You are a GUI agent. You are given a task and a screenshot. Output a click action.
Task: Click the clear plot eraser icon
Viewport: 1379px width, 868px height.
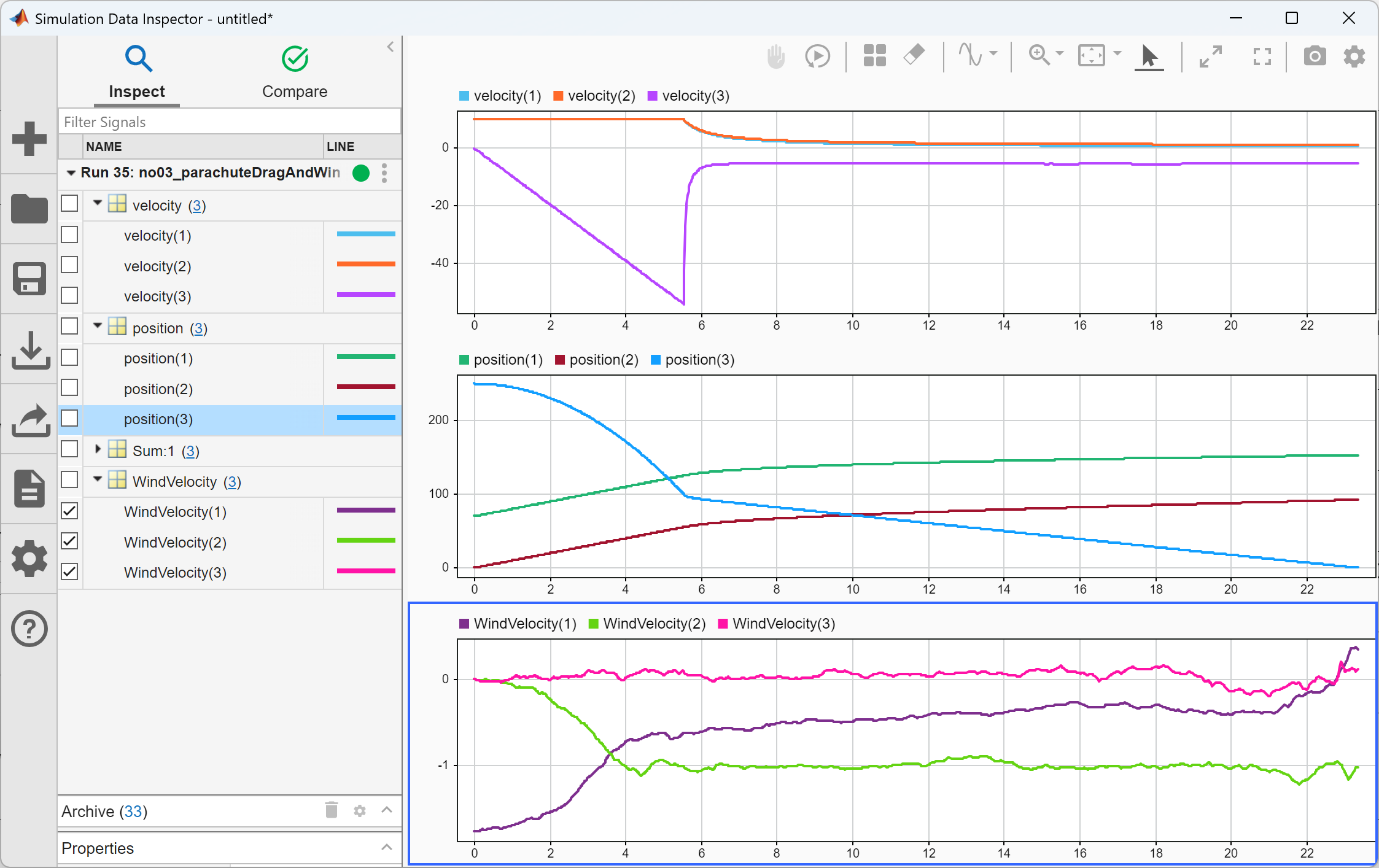click(914, 55)
